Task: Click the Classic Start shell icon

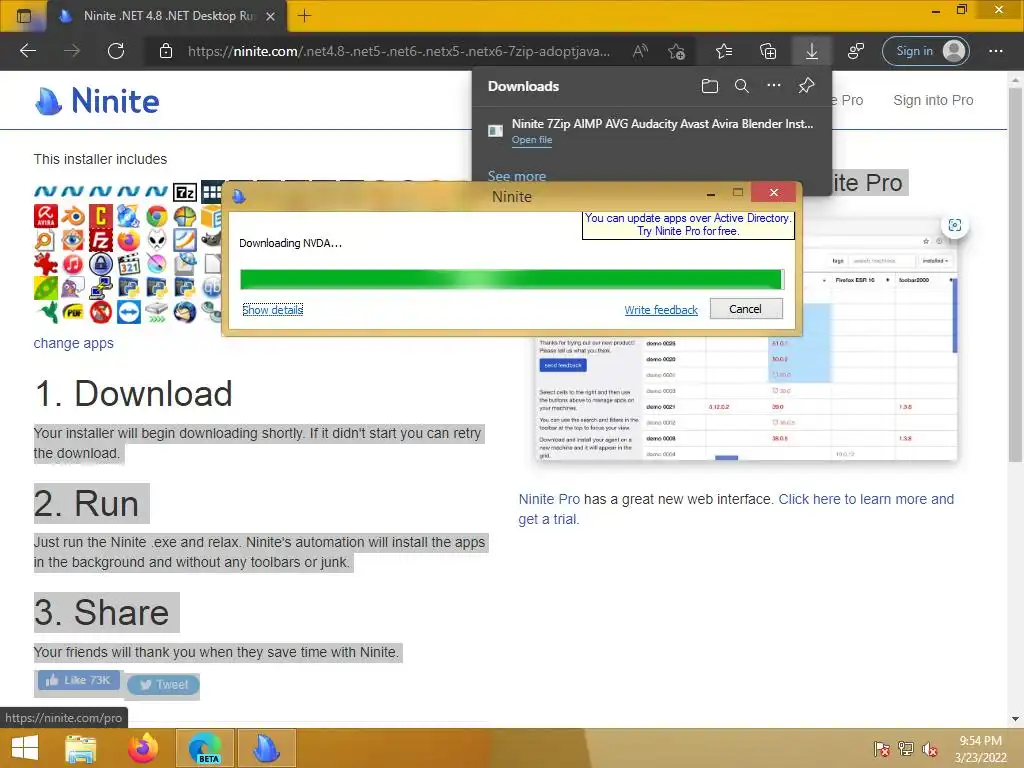Action: (x=185, y=216)
